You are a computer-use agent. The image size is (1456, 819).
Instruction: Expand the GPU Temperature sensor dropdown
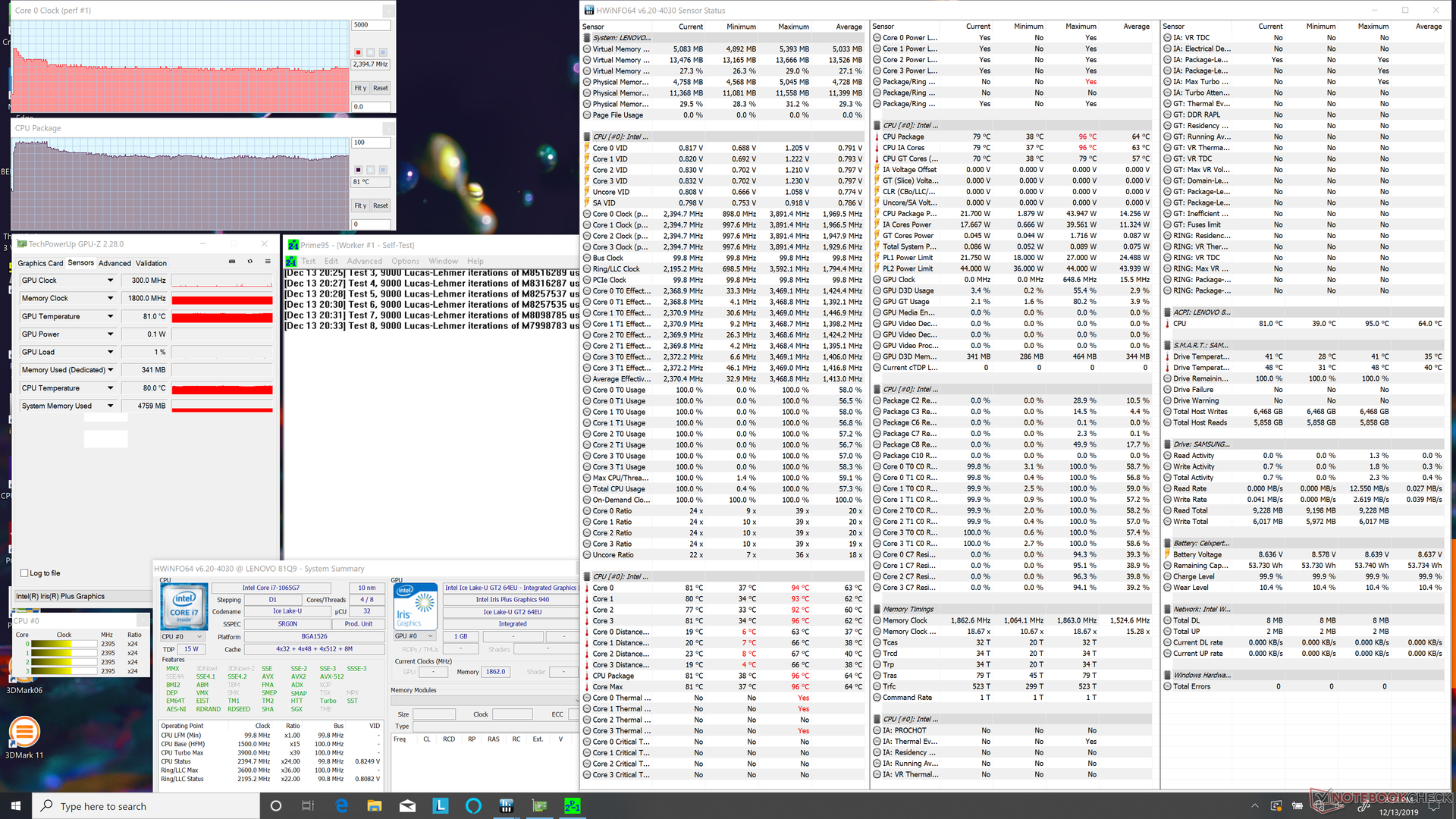coord(110,316)
